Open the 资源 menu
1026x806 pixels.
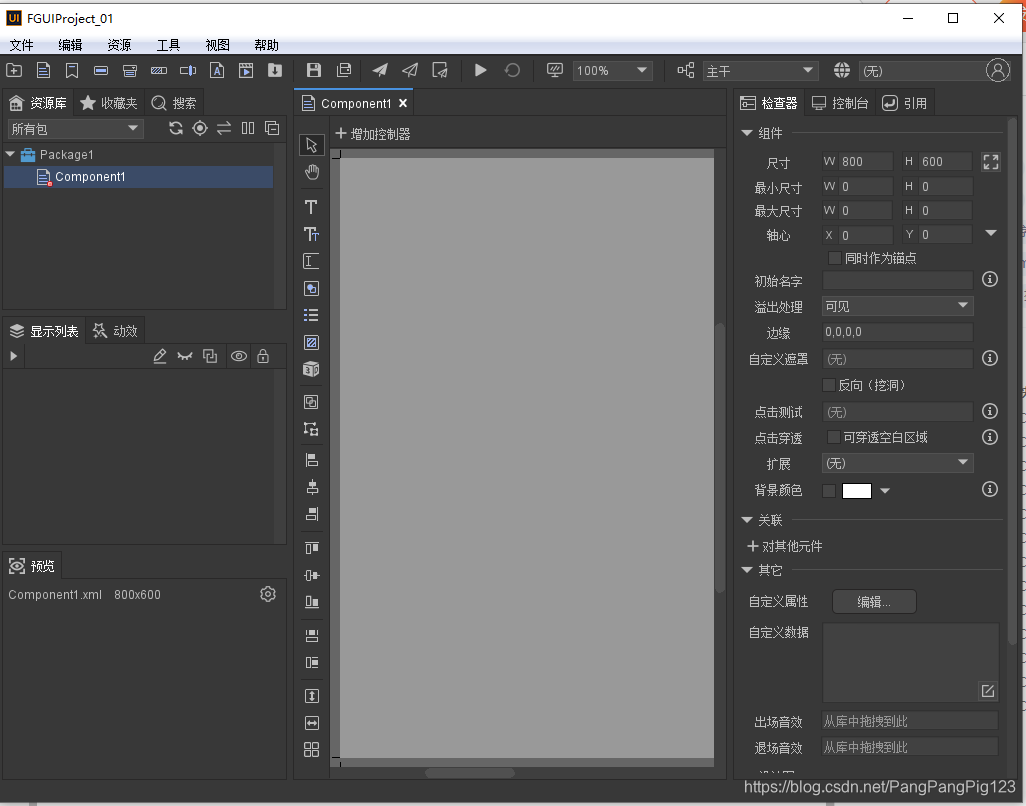(x=119, y=45)
